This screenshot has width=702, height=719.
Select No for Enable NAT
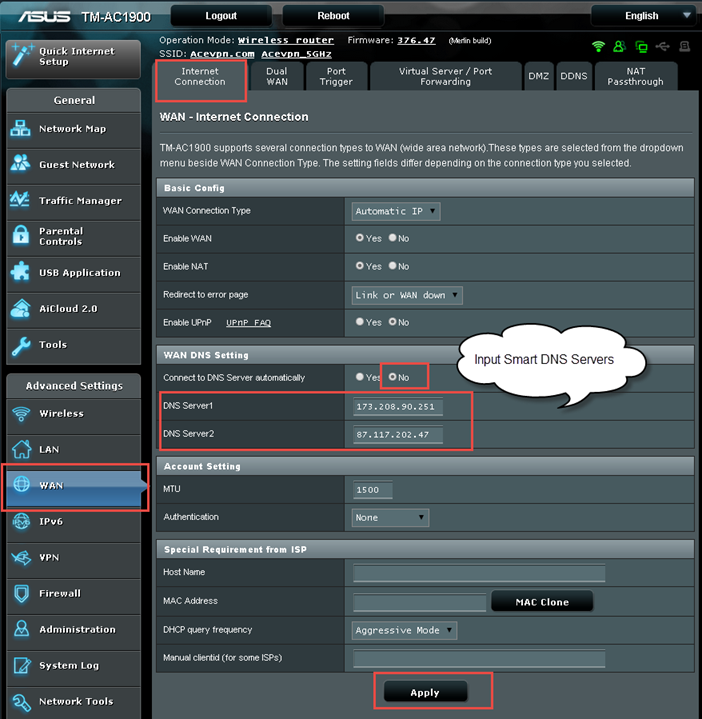[392, 265]
